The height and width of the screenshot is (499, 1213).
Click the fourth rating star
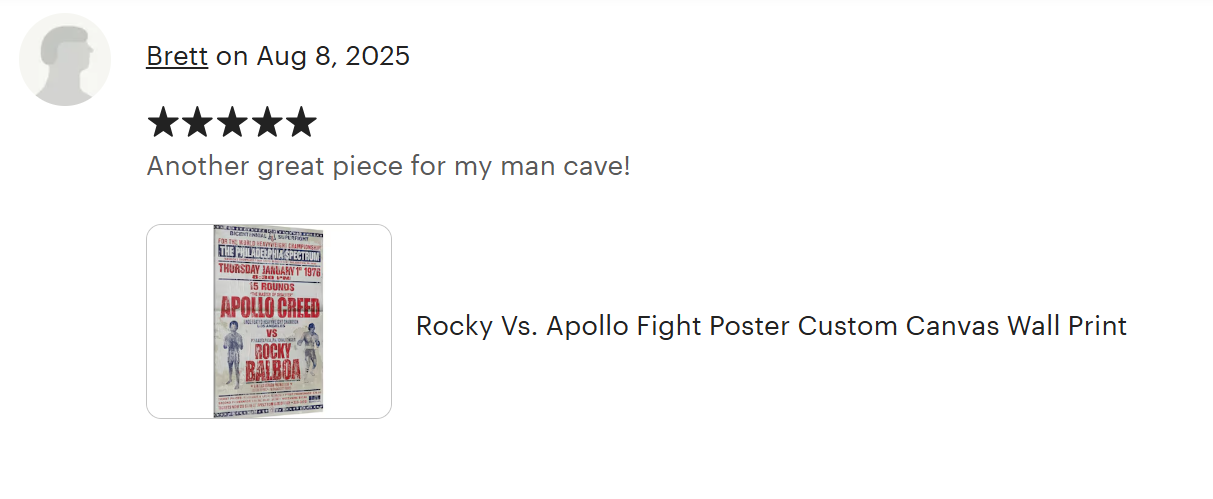266,124
